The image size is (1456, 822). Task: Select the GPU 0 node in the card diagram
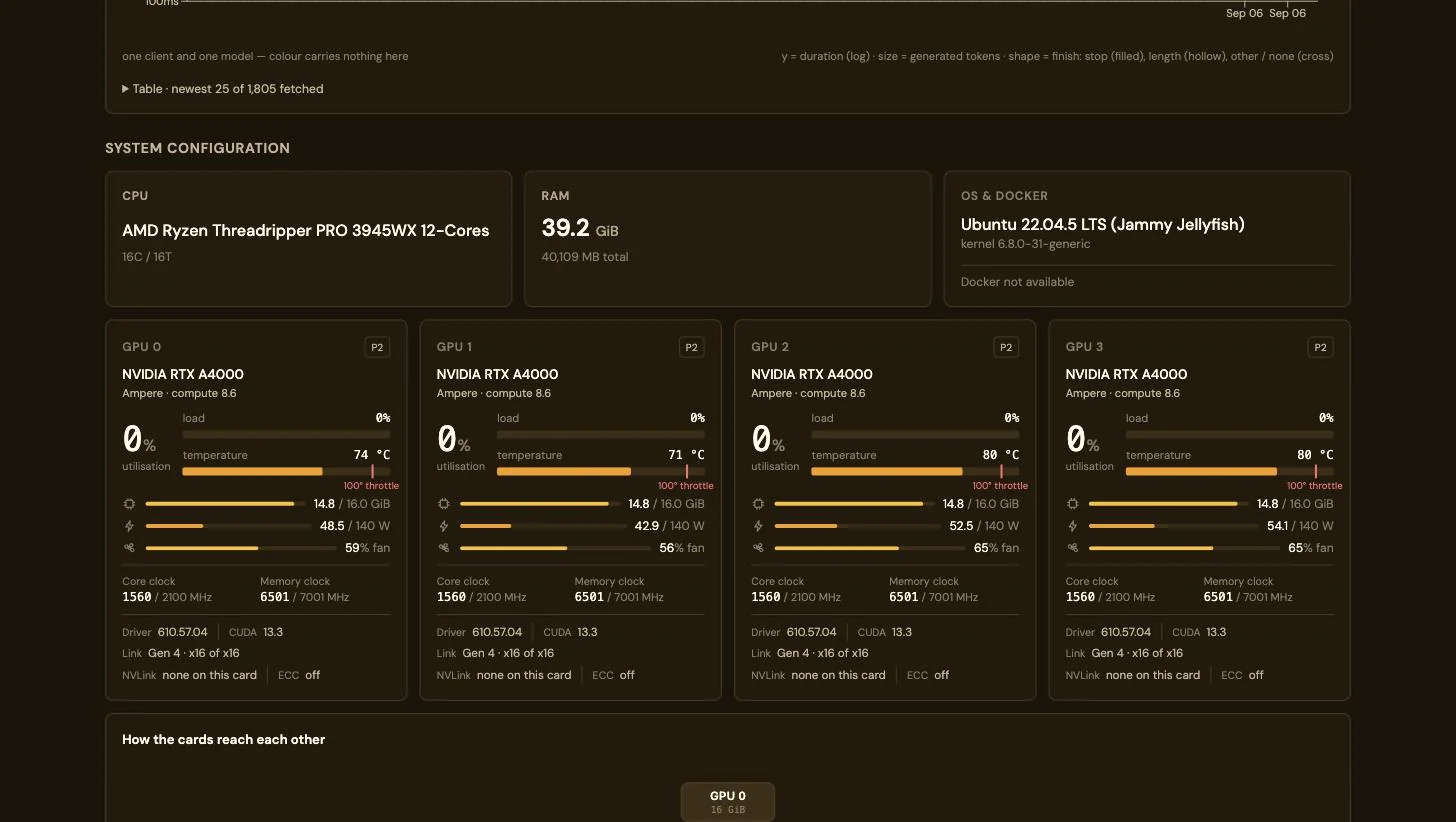click(728, 802)
